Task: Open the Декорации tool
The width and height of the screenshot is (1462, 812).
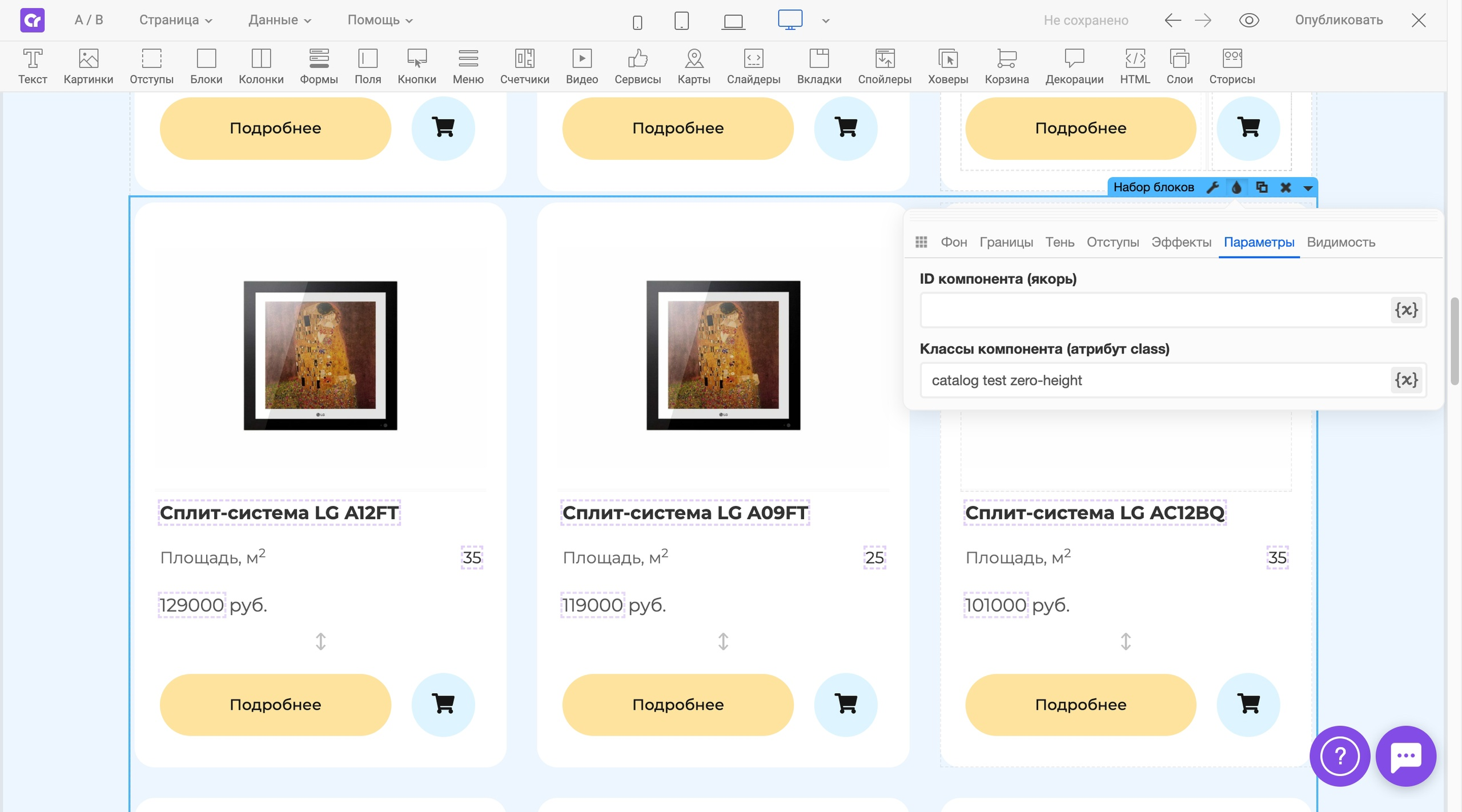Action: click(1074, 66)
